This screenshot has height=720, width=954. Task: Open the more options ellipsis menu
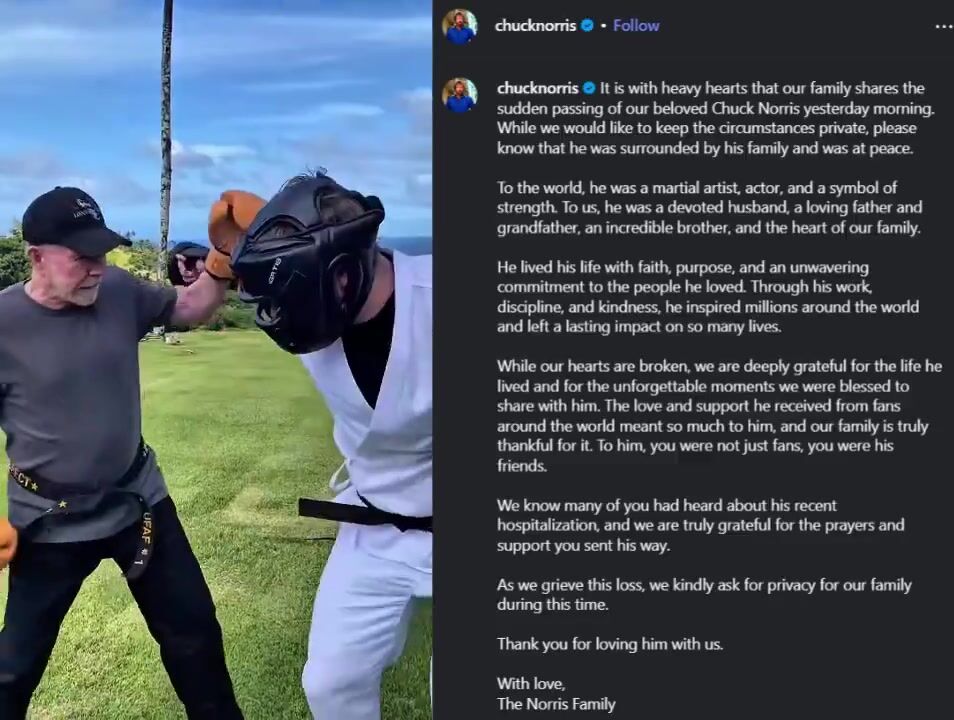click(x=944, y=26)
